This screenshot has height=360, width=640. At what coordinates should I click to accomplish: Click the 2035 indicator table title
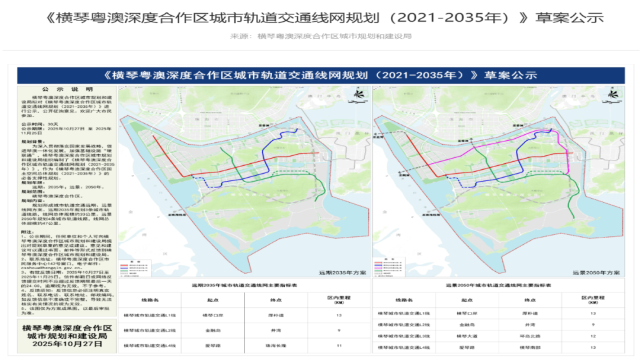tap(244, 285)
